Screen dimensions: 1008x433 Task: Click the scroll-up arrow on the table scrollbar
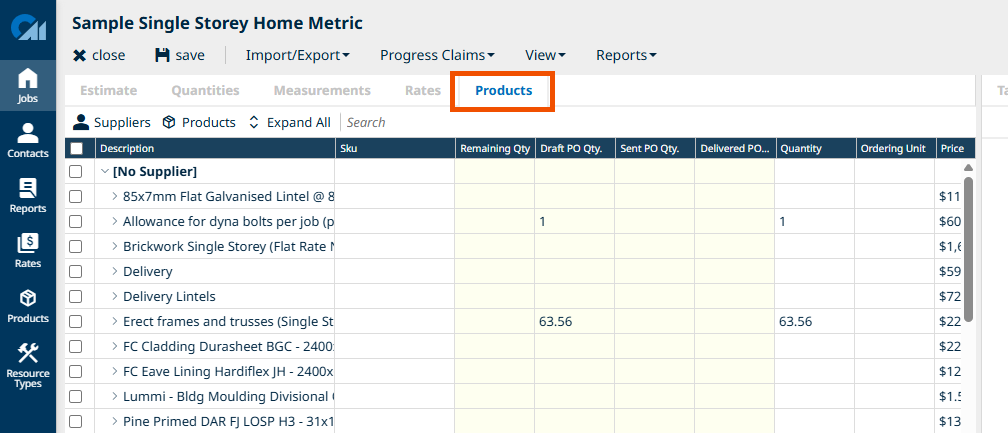pos(968,168)
